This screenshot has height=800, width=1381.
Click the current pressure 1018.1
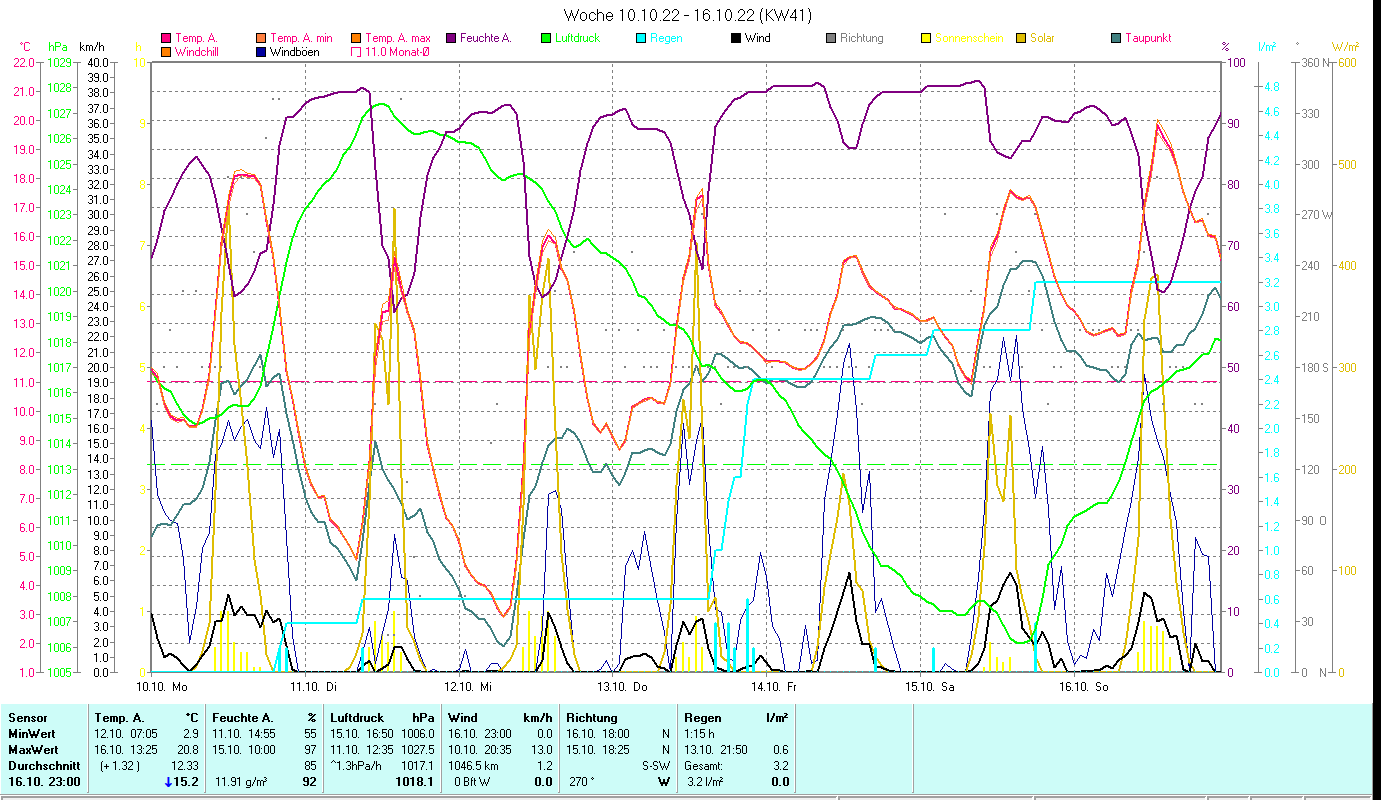414,782
